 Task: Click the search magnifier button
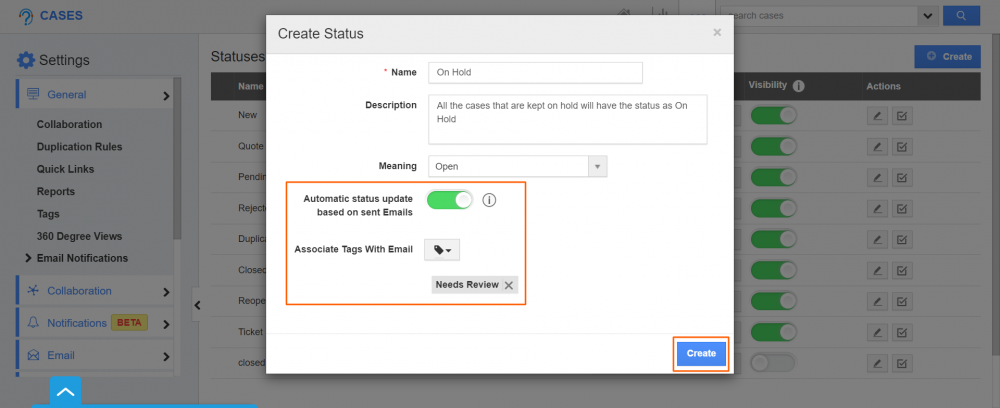pyautogui.click(x=961, y=15)
